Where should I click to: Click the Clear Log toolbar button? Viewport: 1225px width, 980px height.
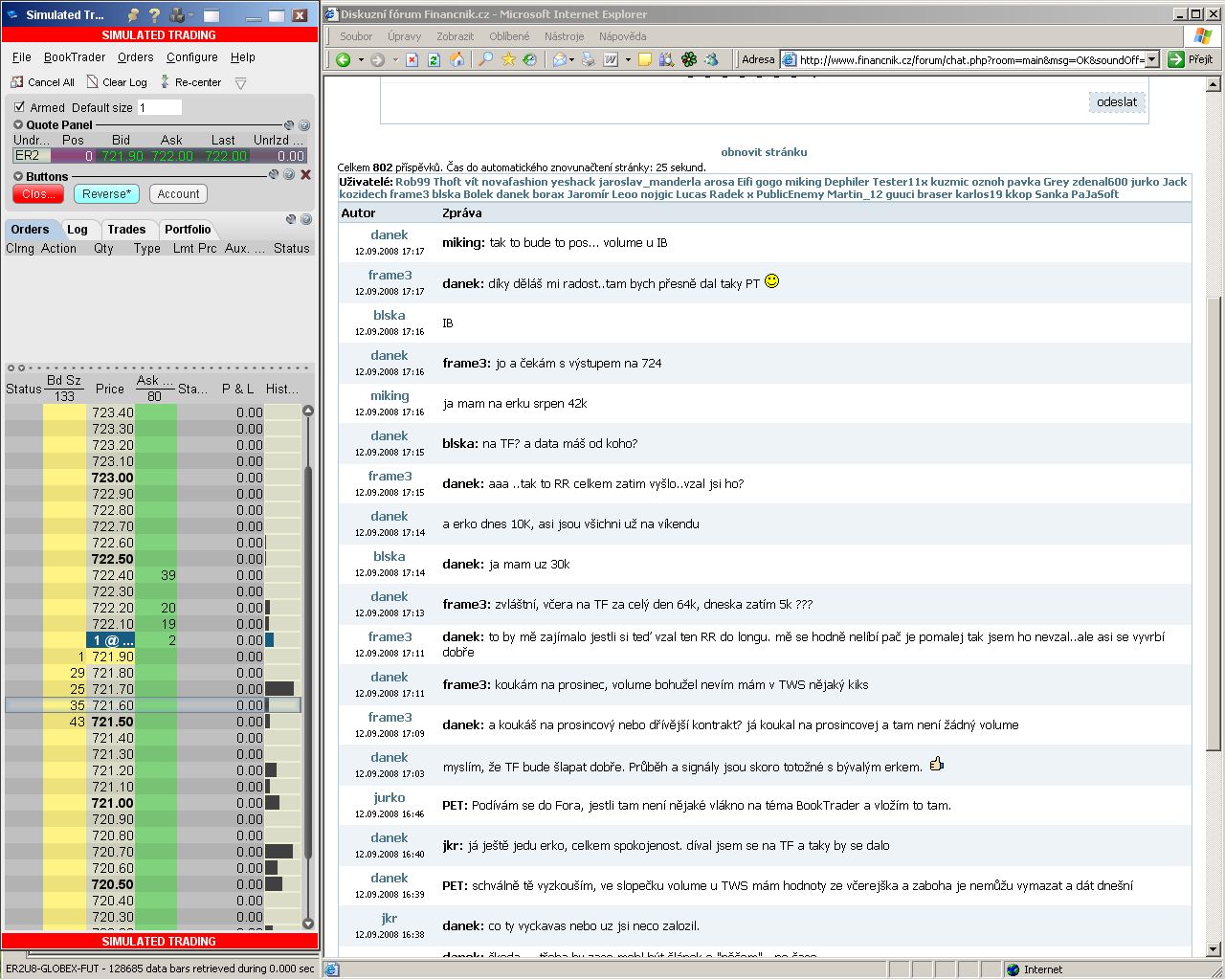coord(117,82)
